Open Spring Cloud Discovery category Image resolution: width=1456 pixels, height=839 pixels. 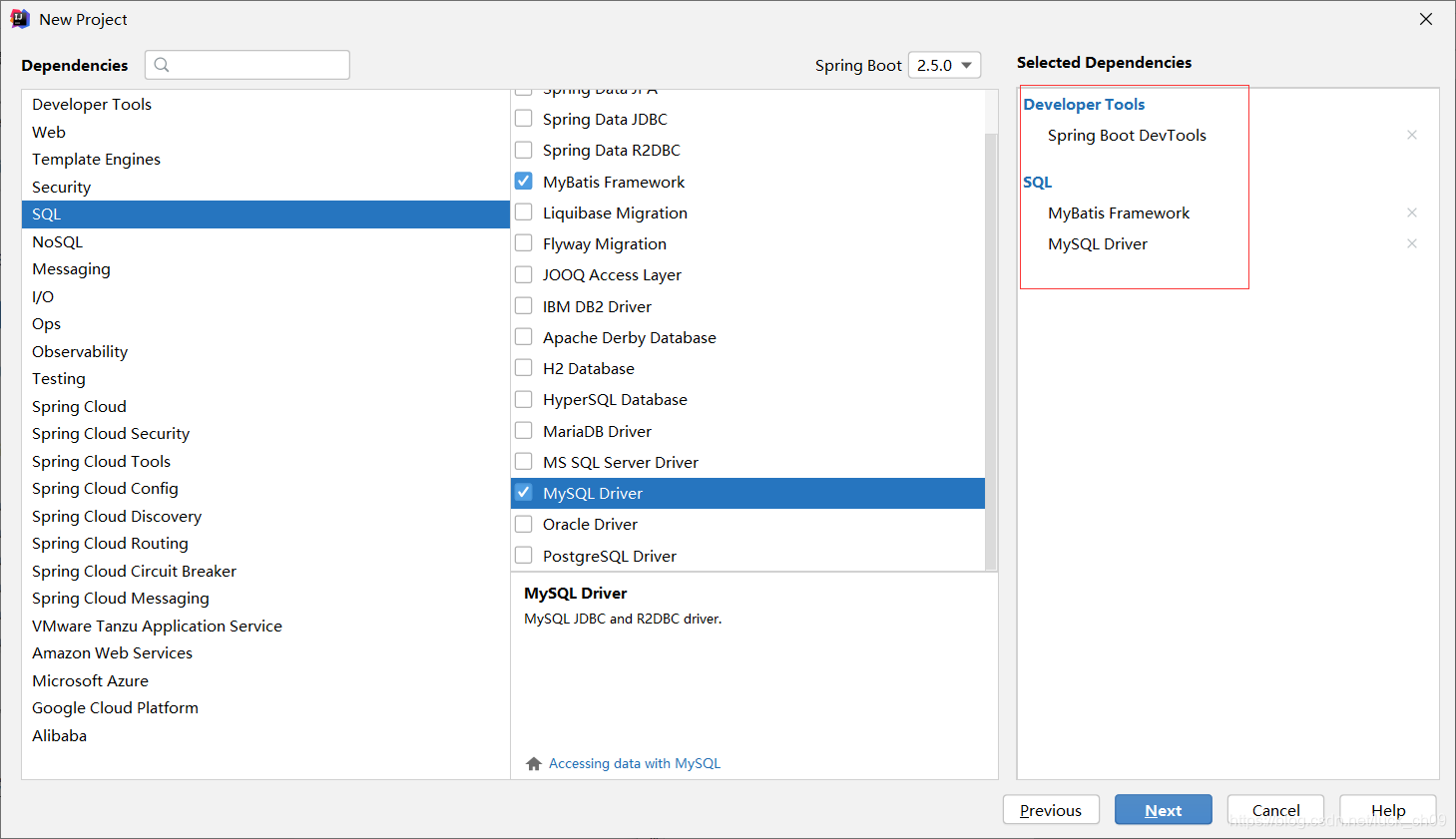(x=265, y=516)
